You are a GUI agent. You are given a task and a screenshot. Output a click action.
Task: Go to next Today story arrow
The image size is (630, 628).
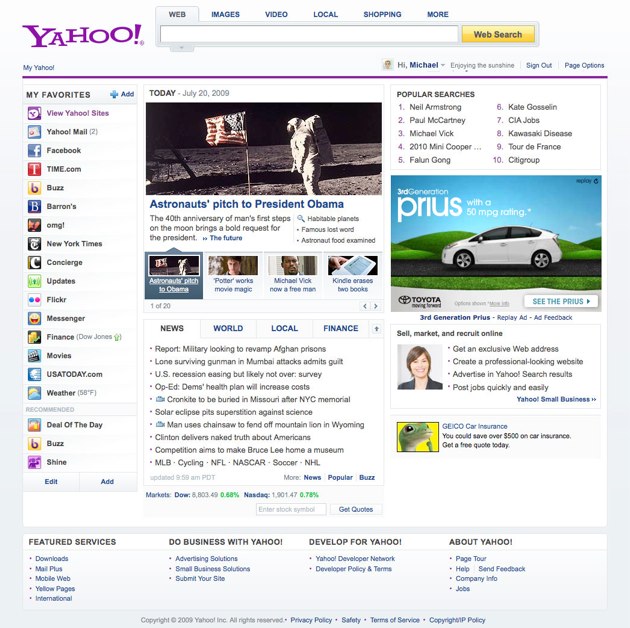(x=376, y=306)
